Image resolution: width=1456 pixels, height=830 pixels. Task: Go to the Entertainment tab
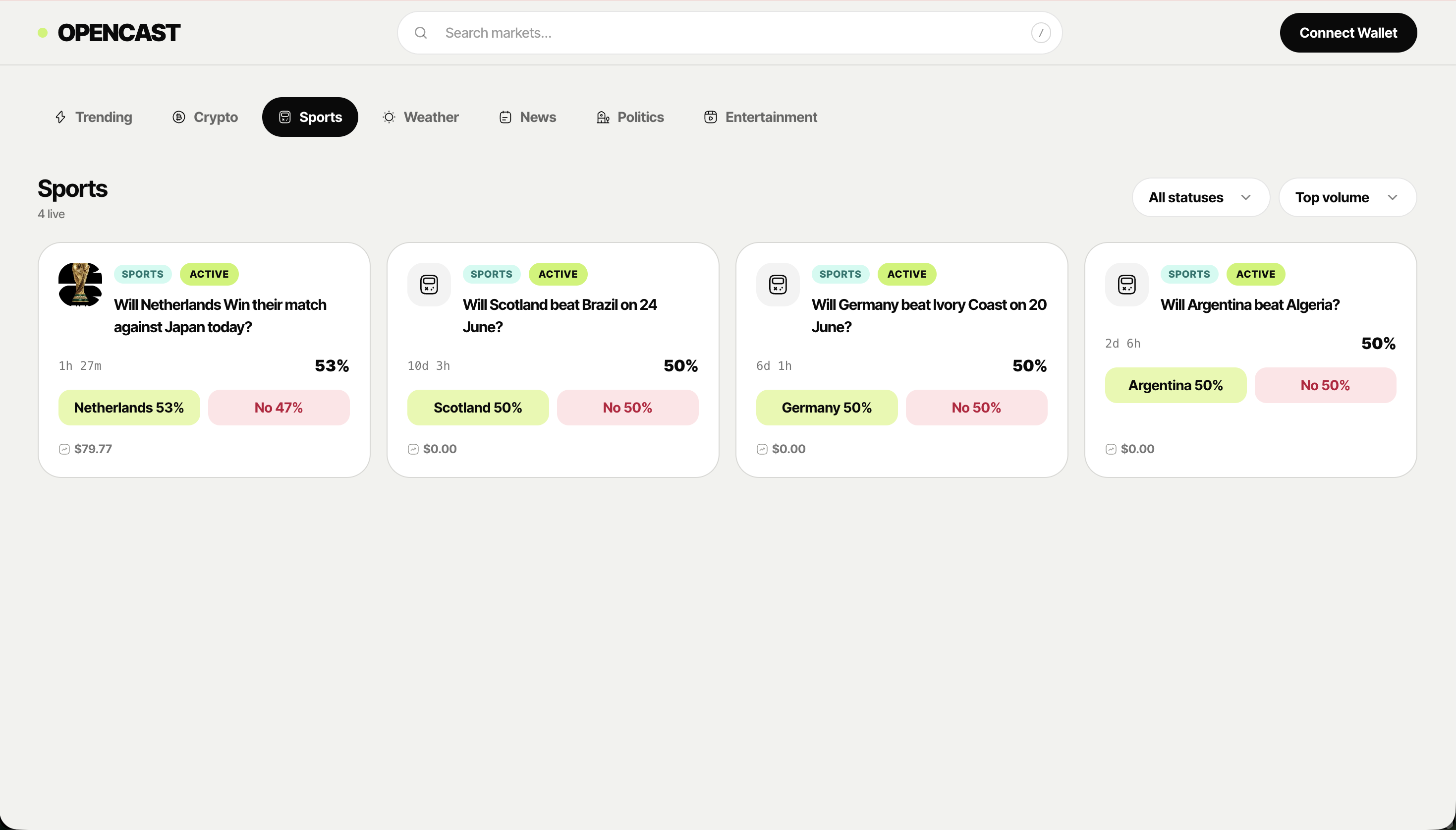coord(761,118)
